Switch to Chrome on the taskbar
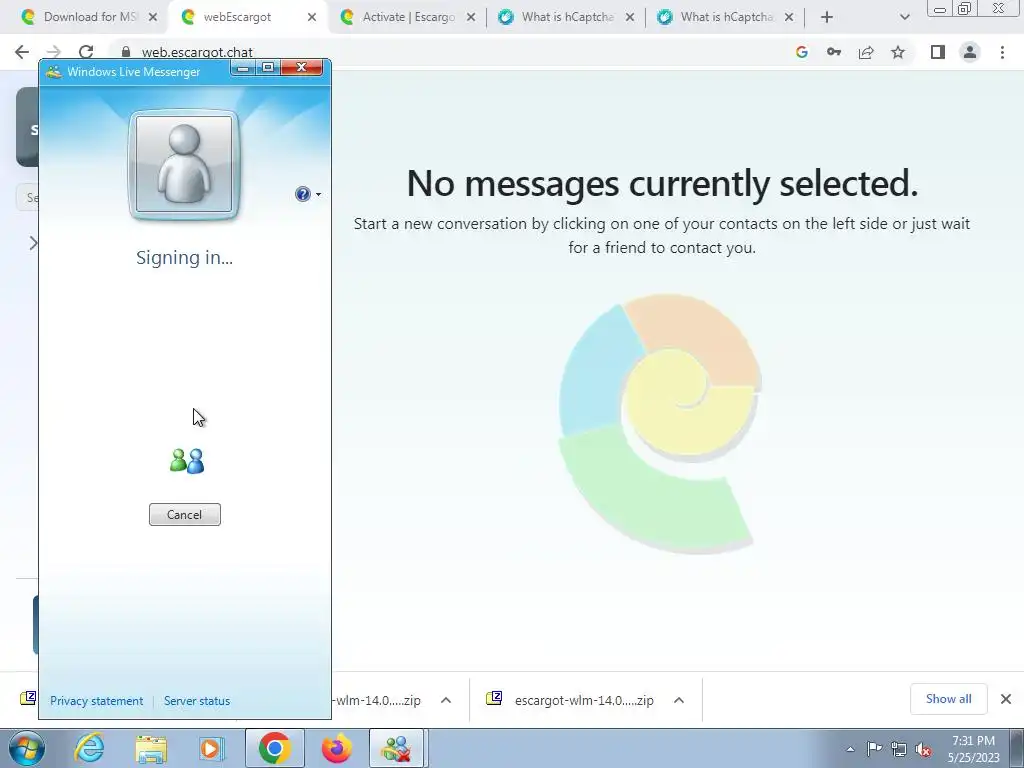 click(x=274, y=748)
